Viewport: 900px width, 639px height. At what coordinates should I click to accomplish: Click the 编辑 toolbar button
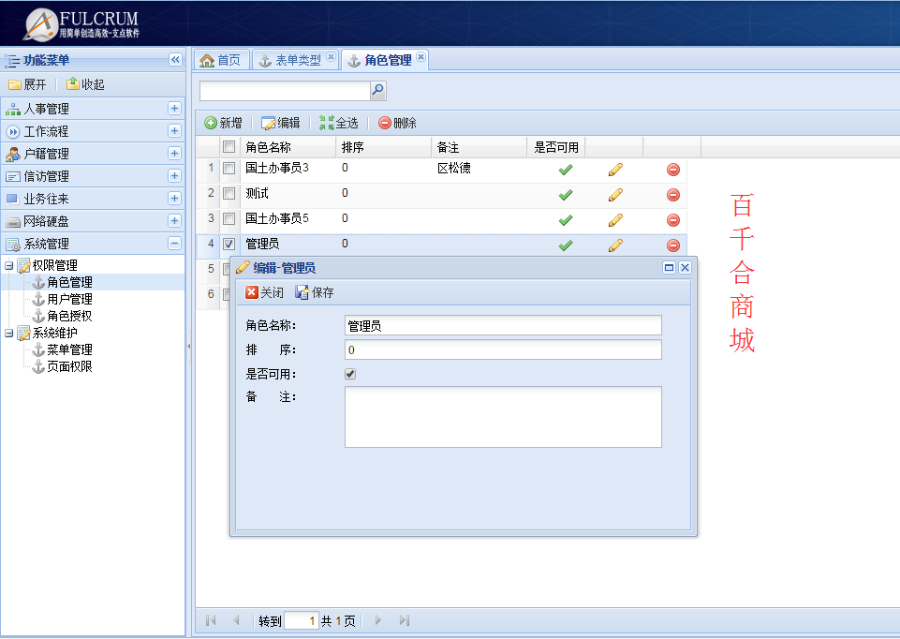281,123
